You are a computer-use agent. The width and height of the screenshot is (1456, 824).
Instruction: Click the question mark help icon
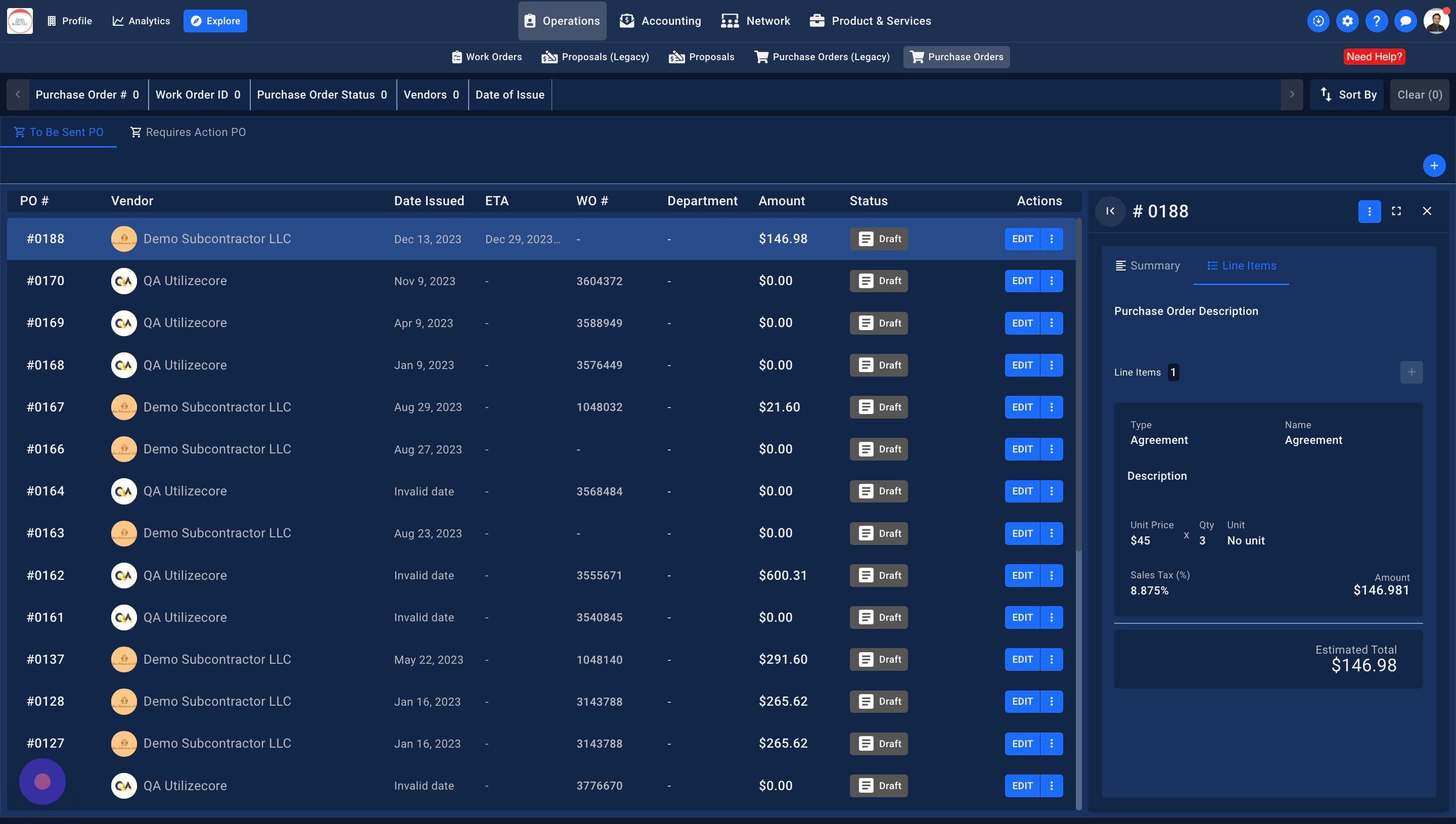tap(1376, 21)
